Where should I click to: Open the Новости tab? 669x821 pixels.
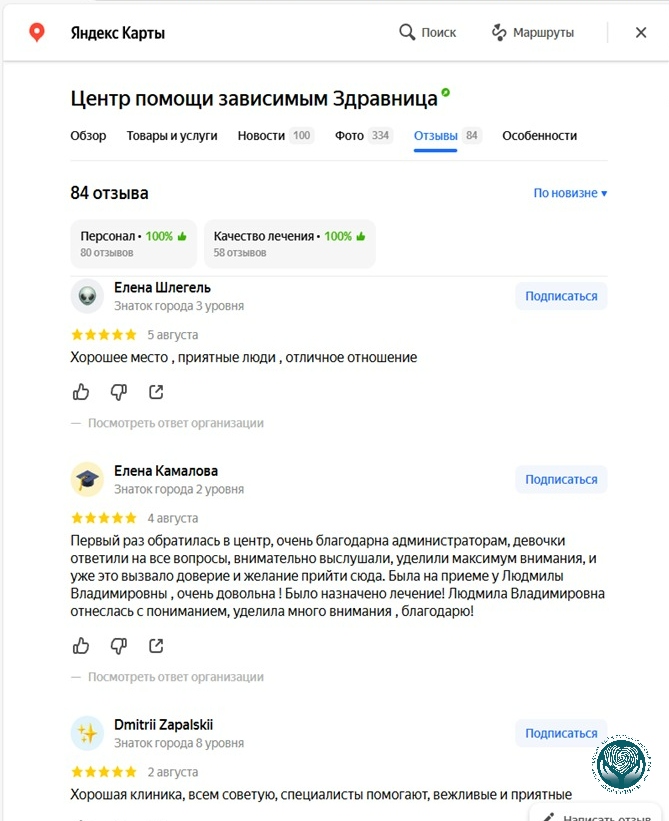point(275,136)
